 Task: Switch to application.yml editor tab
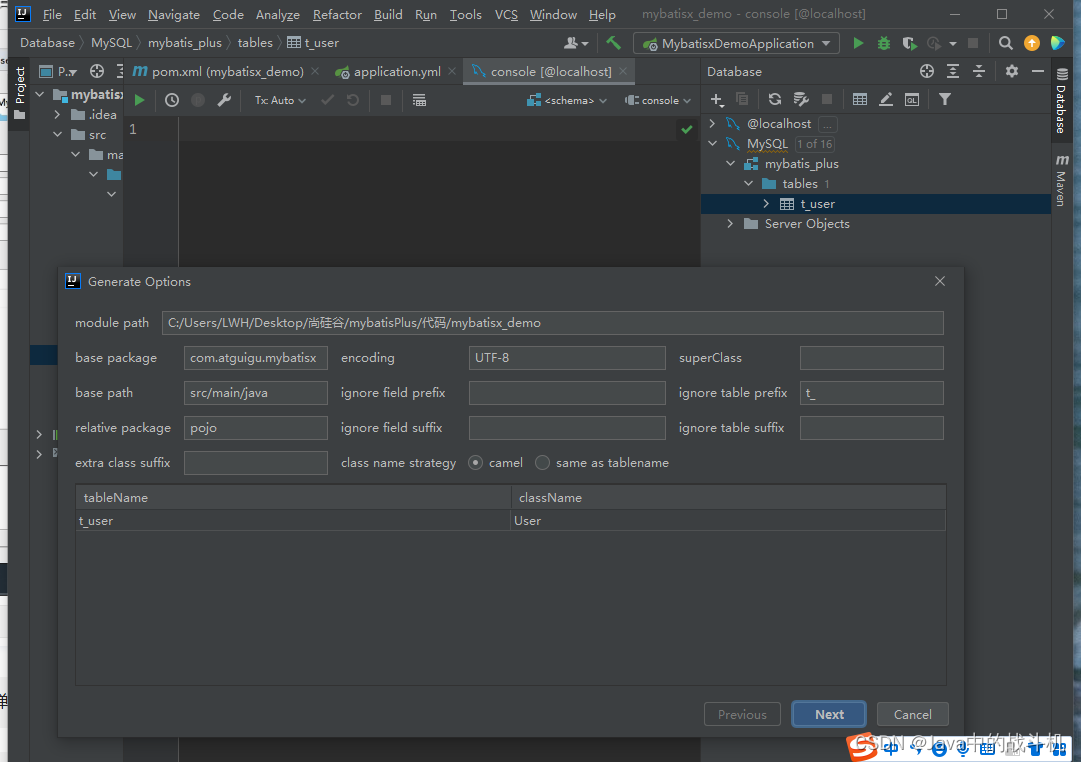click(397, 72)
